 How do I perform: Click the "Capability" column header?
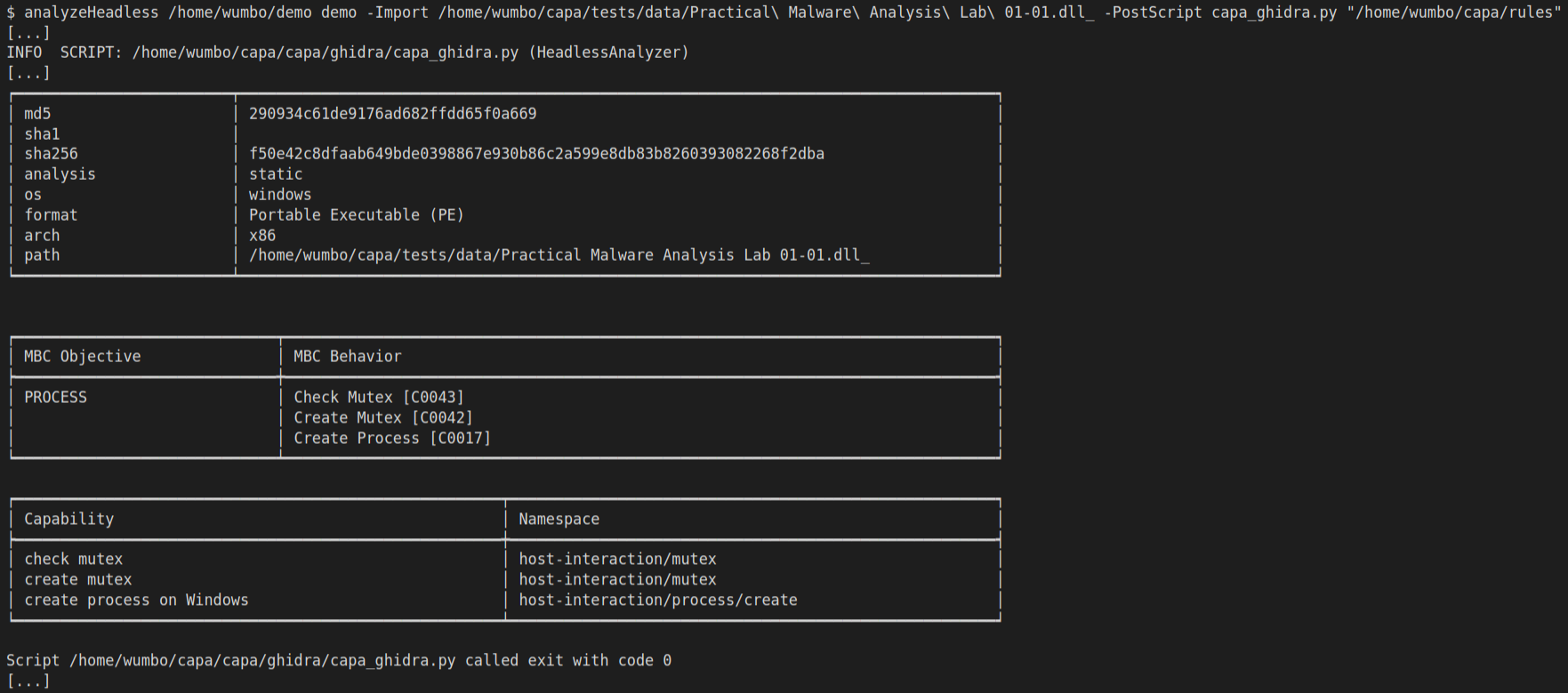tap(68, 520)
